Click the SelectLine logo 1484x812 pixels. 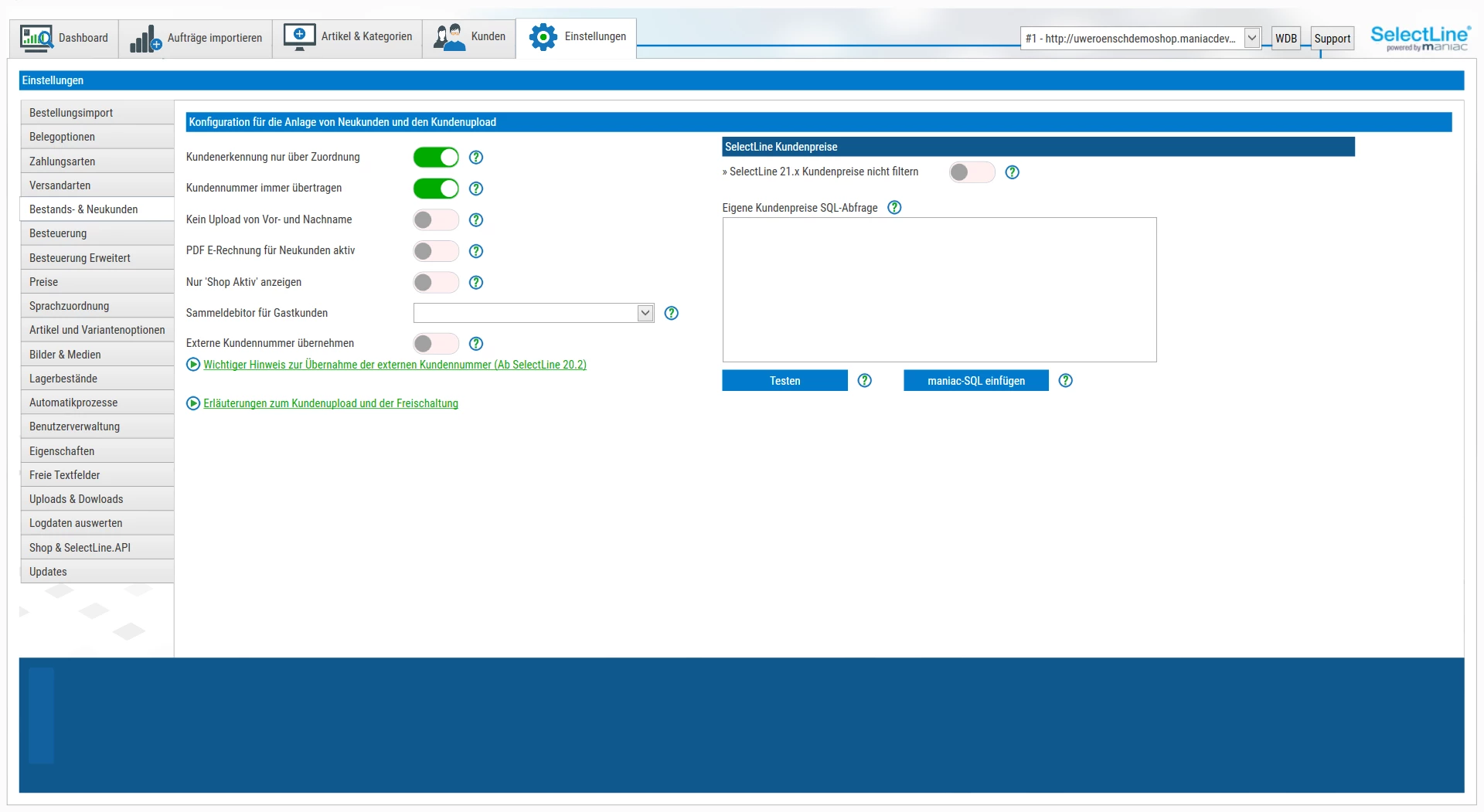pyautogui.click(x=1421, y=38)
